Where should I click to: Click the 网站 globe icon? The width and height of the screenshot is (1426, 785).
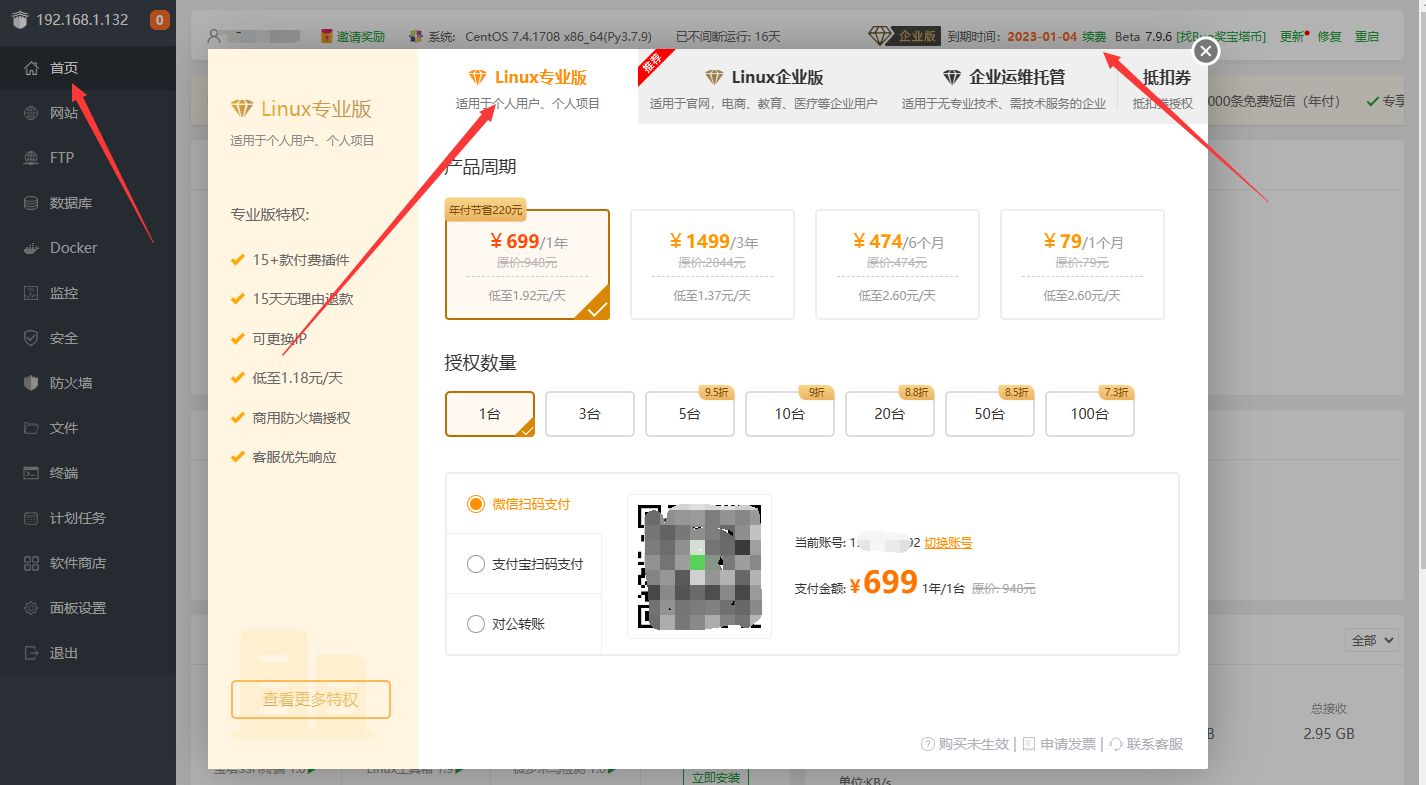coord(31,113)
